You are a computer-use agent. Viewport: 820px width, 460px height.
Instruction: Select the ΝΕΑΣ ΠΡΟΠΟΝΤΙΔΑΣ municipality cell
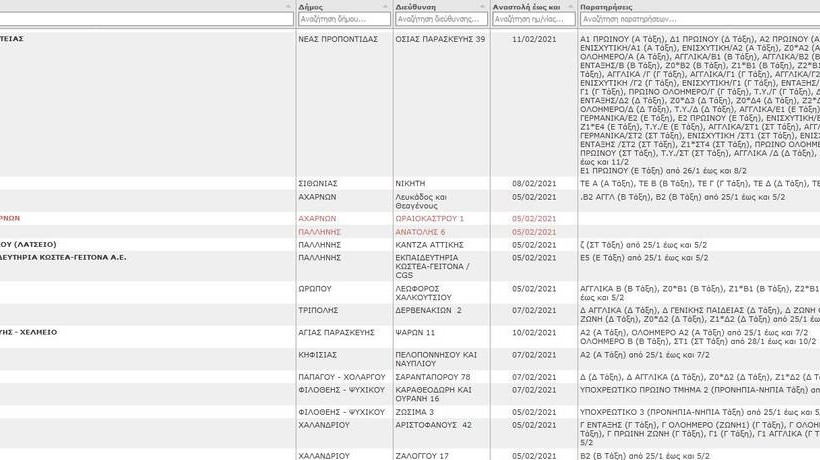coord(335,39)
